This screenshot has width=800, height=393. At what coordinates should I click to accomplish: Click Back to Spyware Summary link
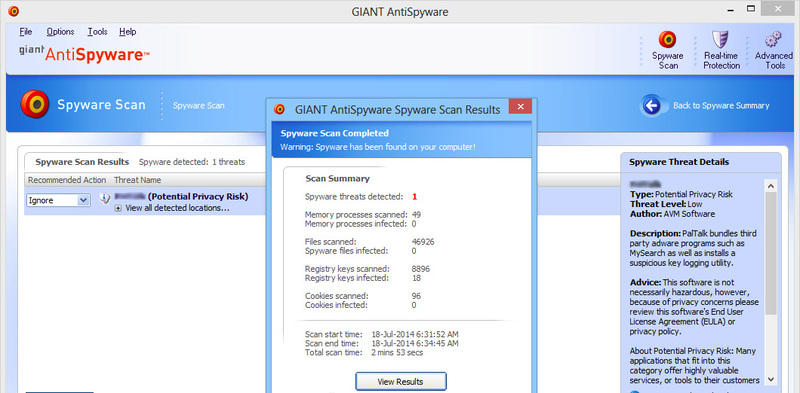tap(721, 106)
